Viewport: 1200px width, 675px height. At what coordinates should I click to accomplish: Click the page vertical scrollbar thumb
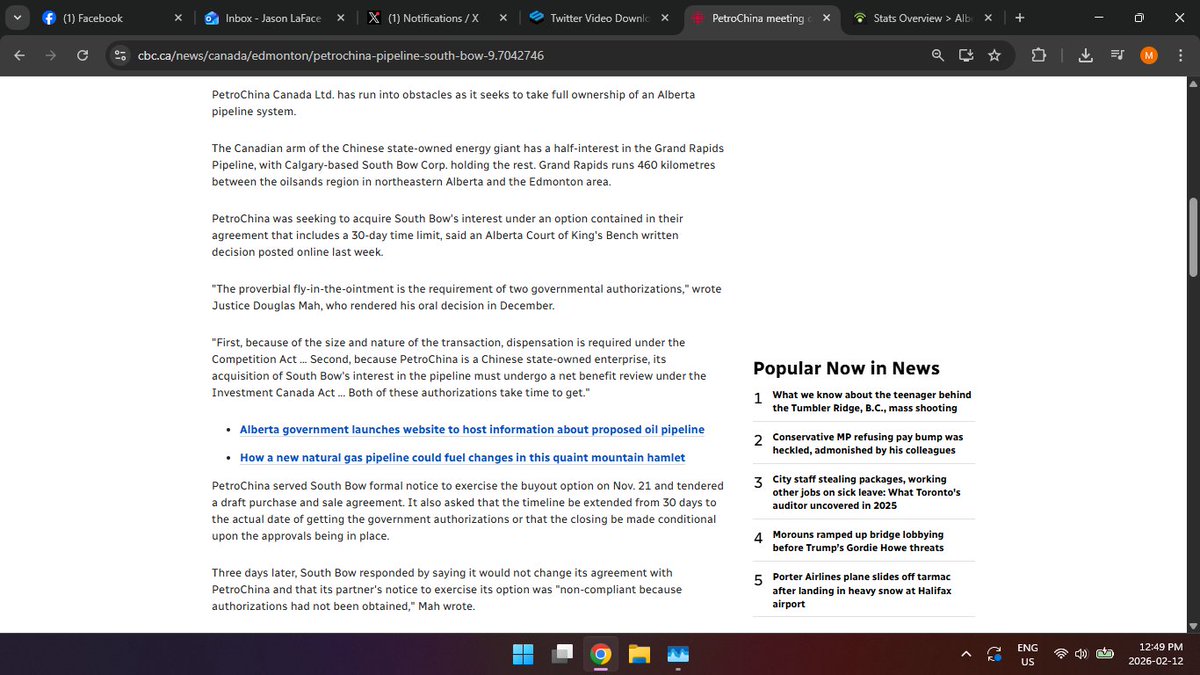coord(1192,237)
